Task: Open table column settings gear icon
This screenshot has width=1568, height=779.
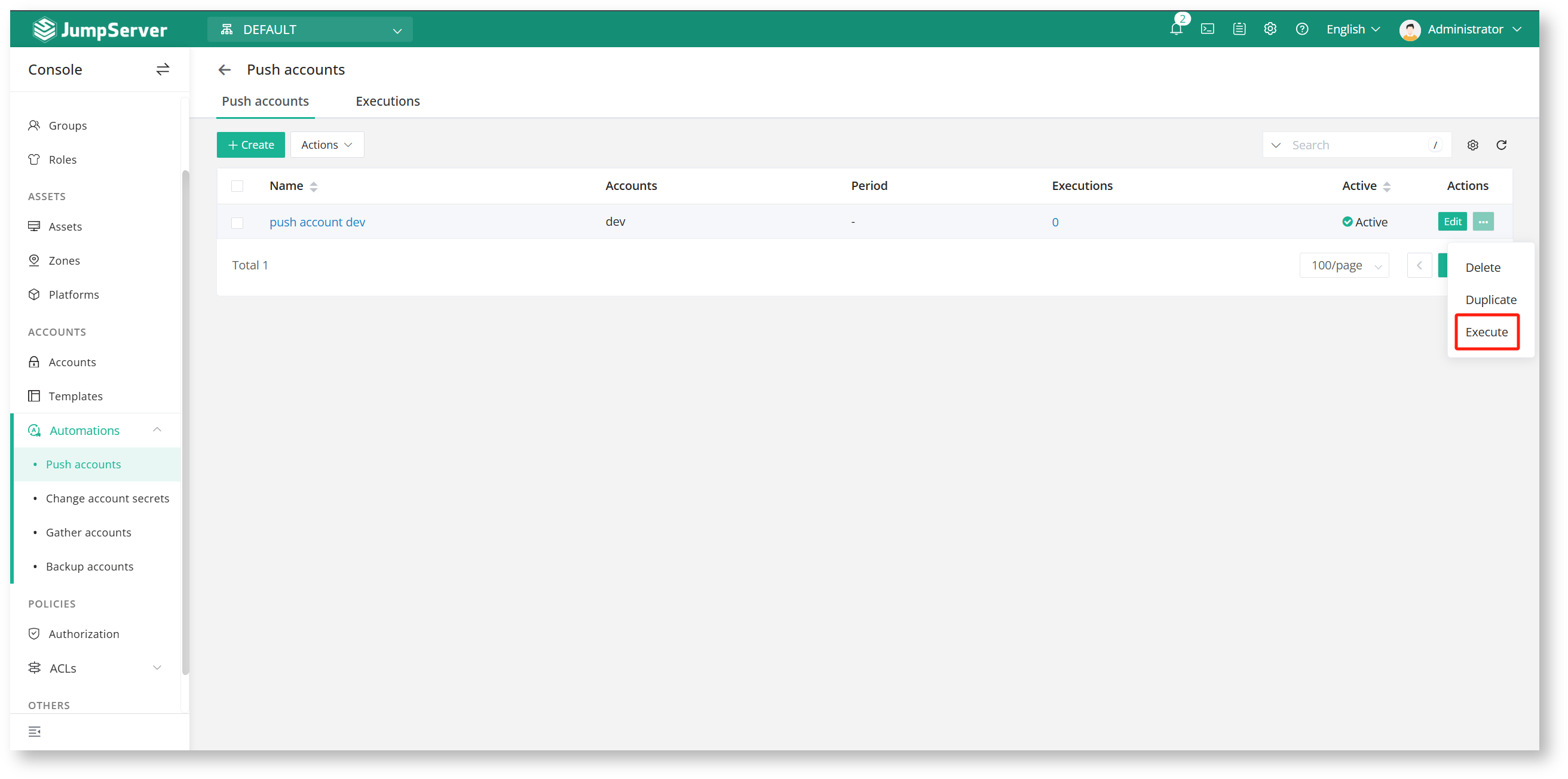Action: (x=1472, y=145)
